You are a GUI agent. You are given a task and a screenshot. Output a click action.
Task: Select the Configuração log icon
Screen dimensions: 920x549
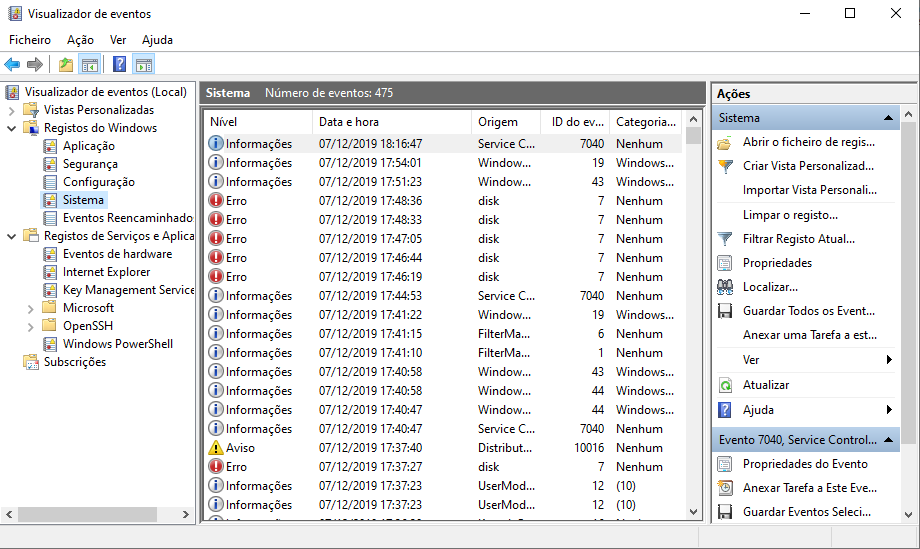pyautogui.click(x=51, y=182)
